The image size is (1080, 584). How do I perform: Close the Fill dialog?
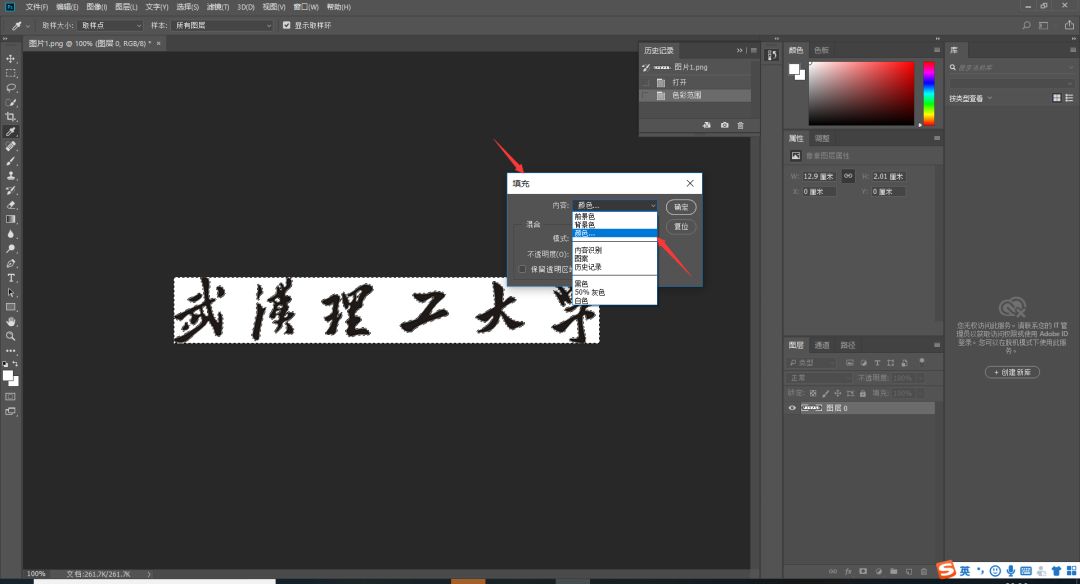[690, 183]
